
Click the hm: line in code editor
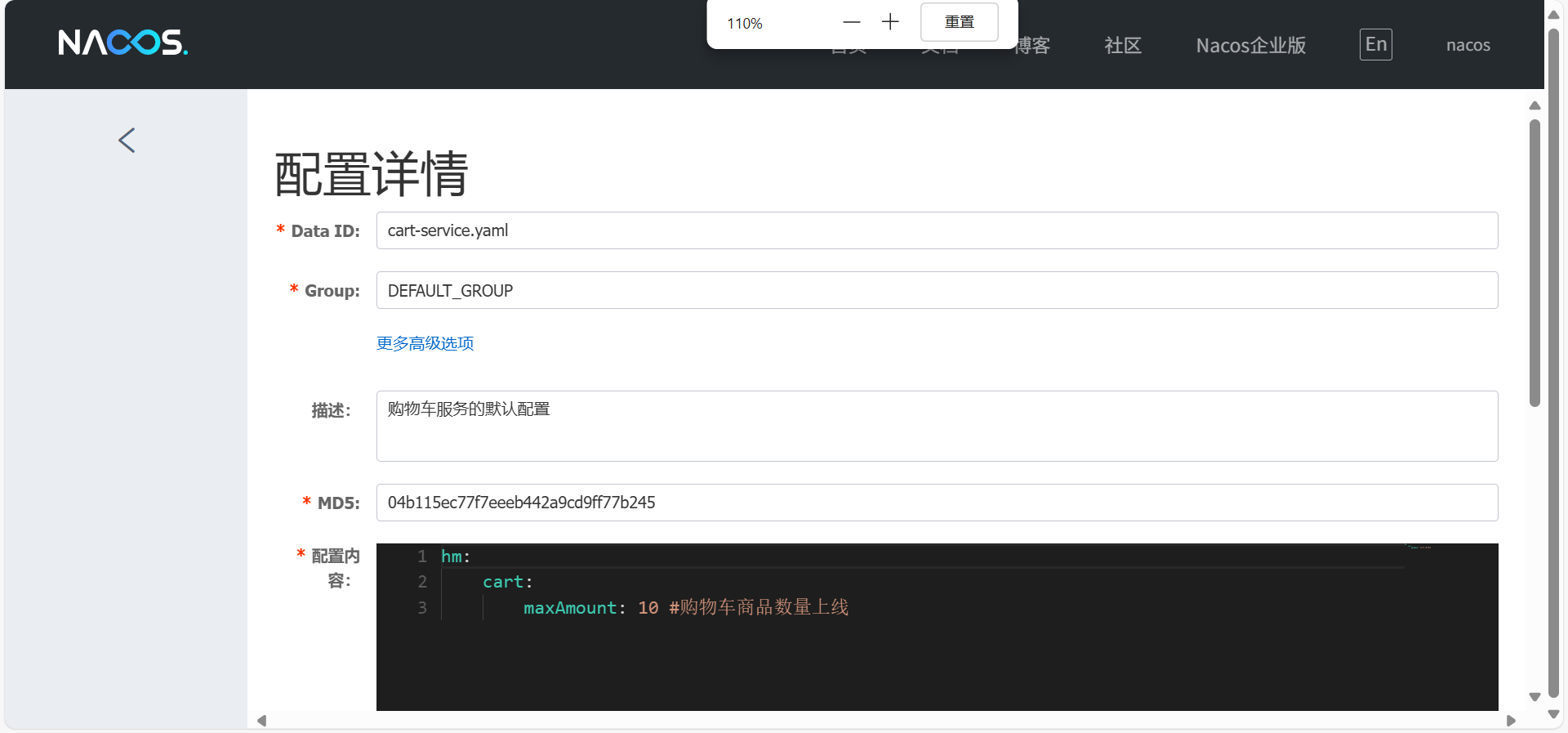(456, 556)
